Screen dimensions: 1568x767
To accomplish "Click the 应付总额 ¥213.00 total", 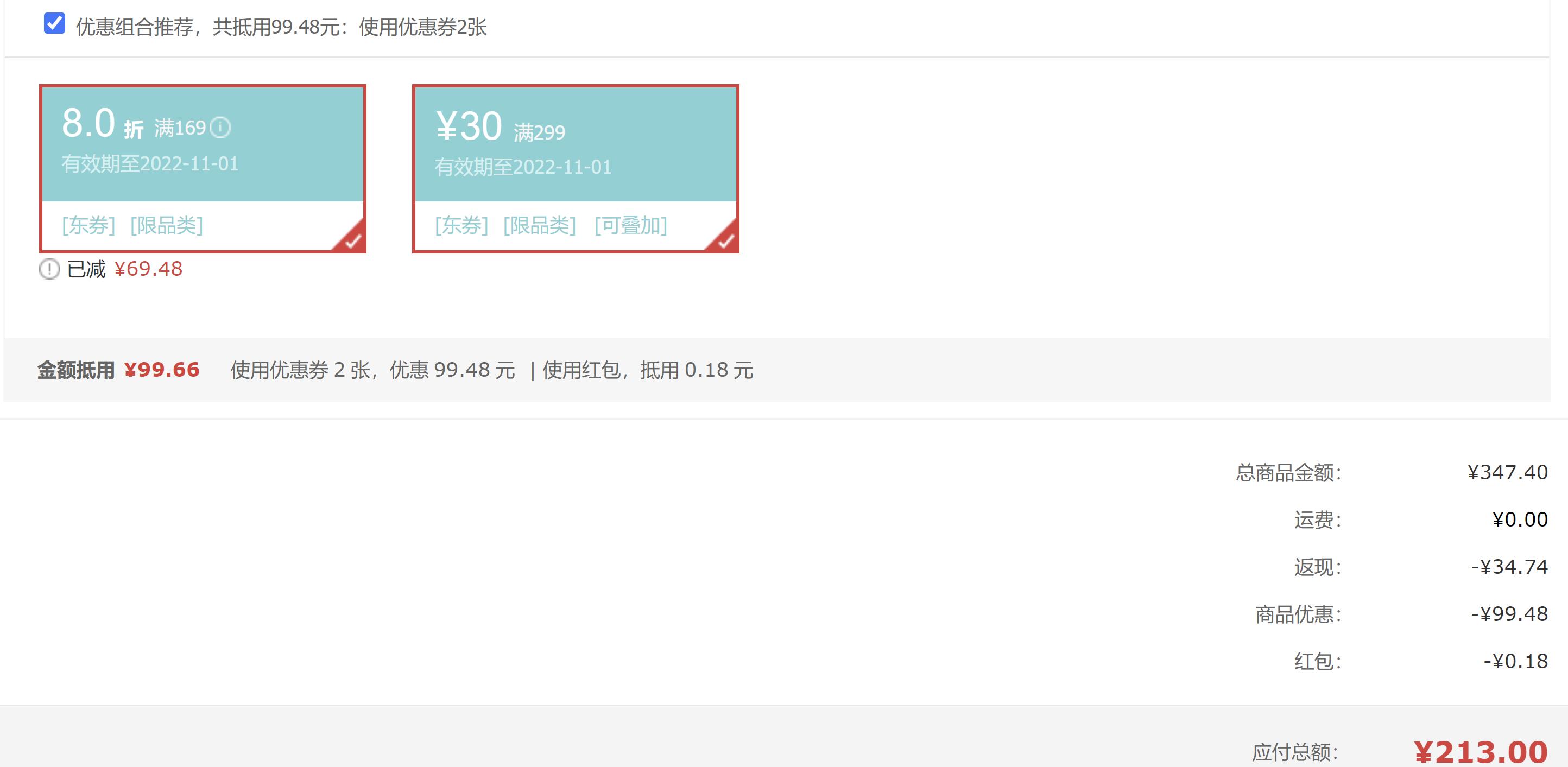I will 1481,752.
